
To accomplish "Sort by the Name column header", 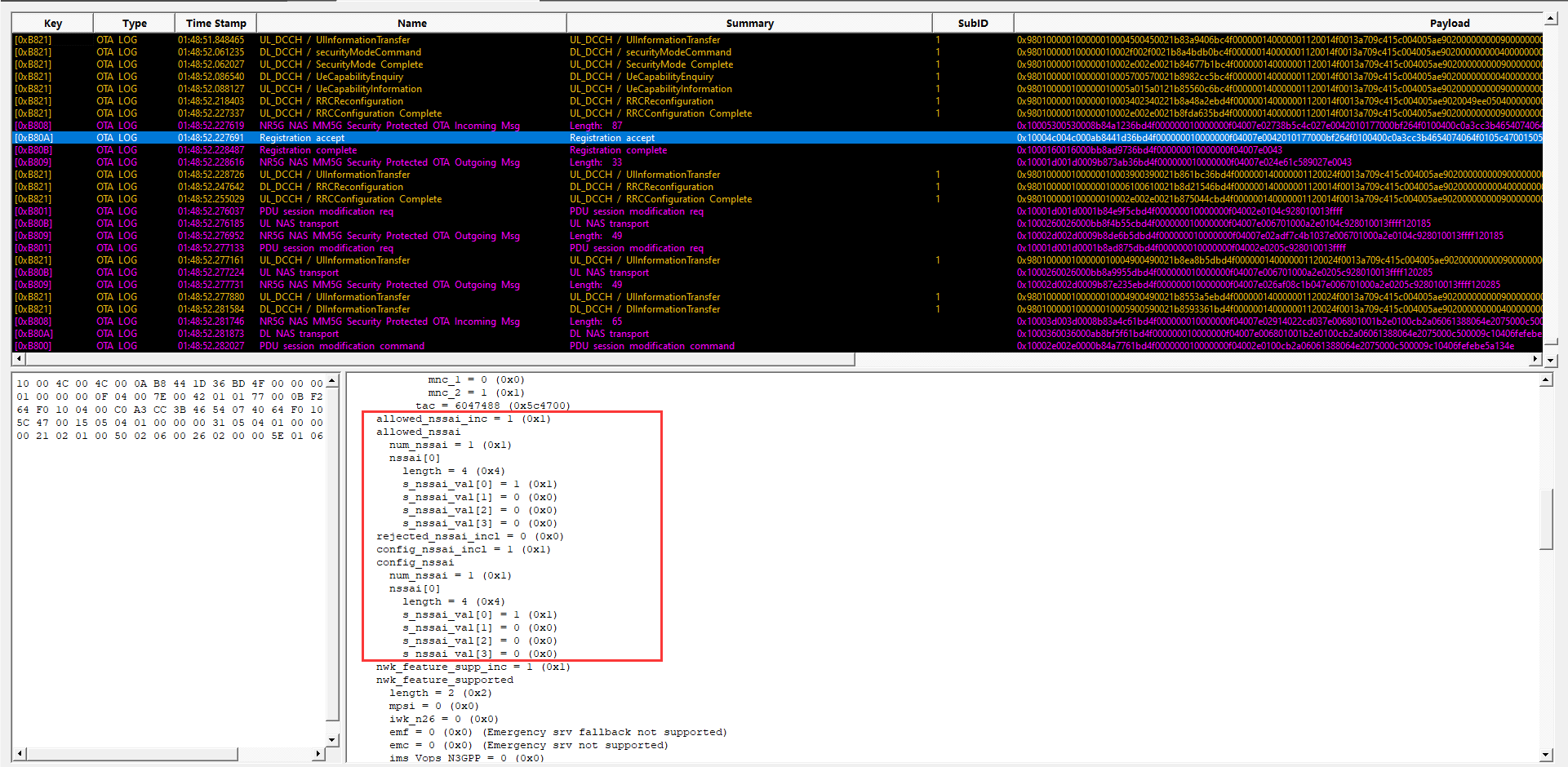I will 411,23.
